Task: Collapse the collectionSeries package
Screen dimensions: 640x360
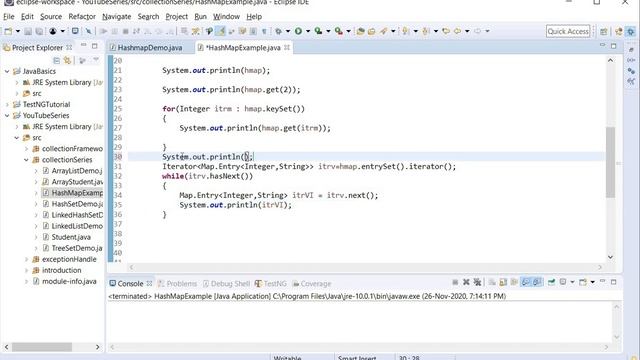Action: pos(27,160)
